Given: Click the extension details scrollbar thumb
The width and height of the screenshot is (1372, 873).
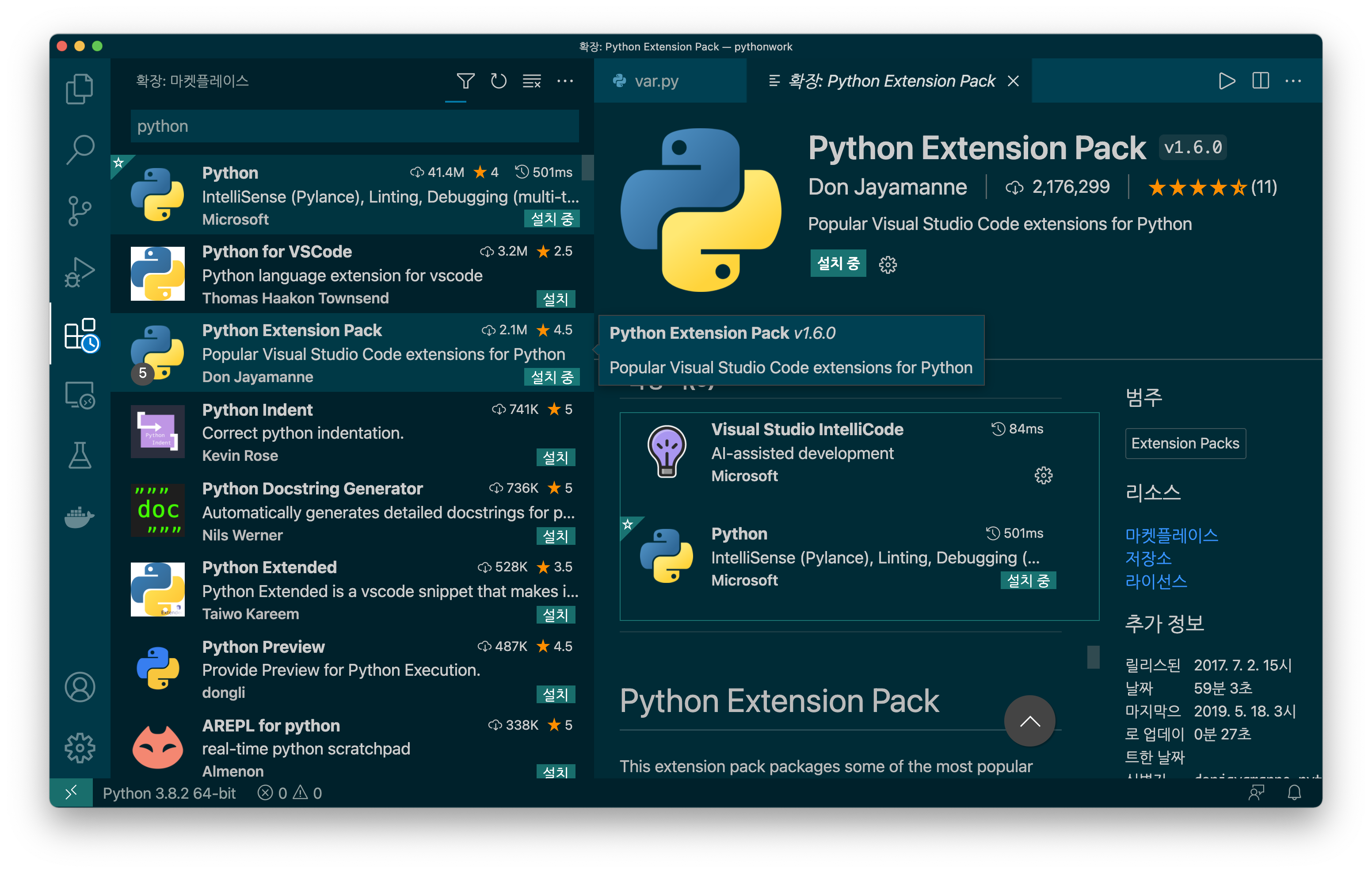Looking at the screenshot, I should point(1093,657).
